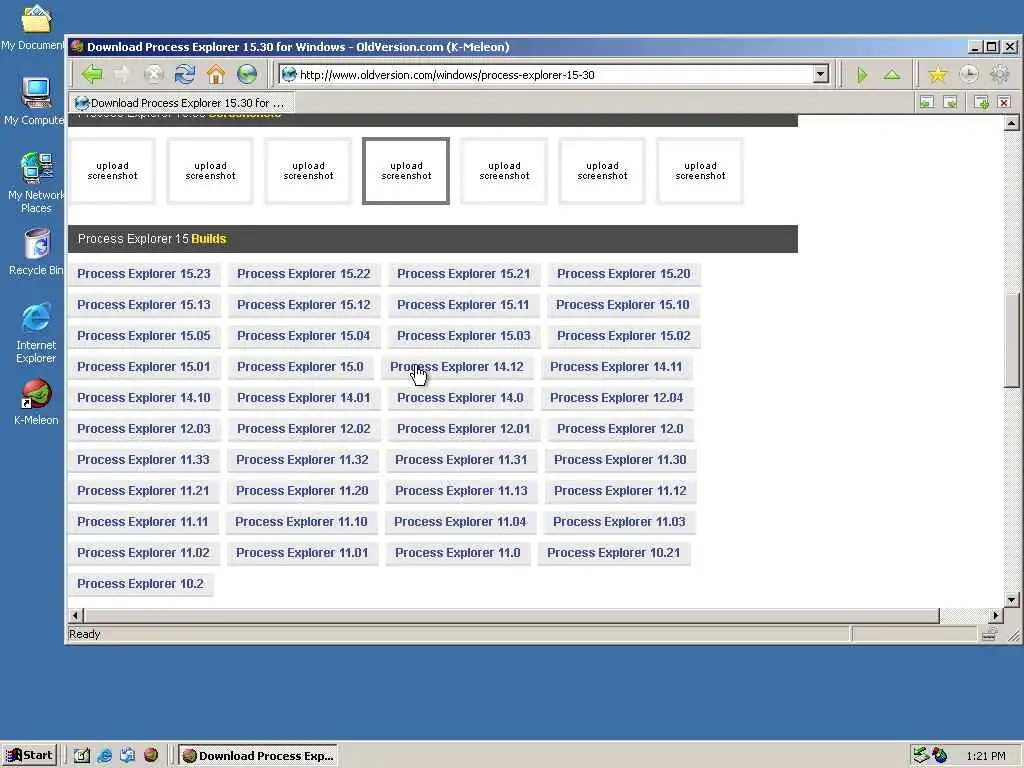1024x768 pixels.
Task: Click the Download Process Exp... taskbar button
Action: [x=259, y=756]
